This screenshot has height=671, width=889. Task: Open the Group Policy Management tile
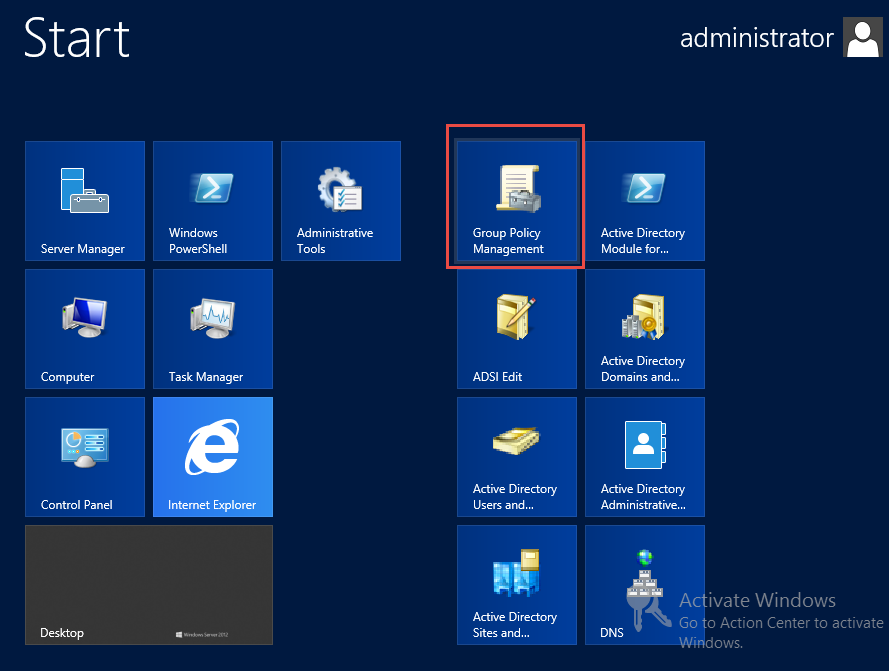pos(517,201)
